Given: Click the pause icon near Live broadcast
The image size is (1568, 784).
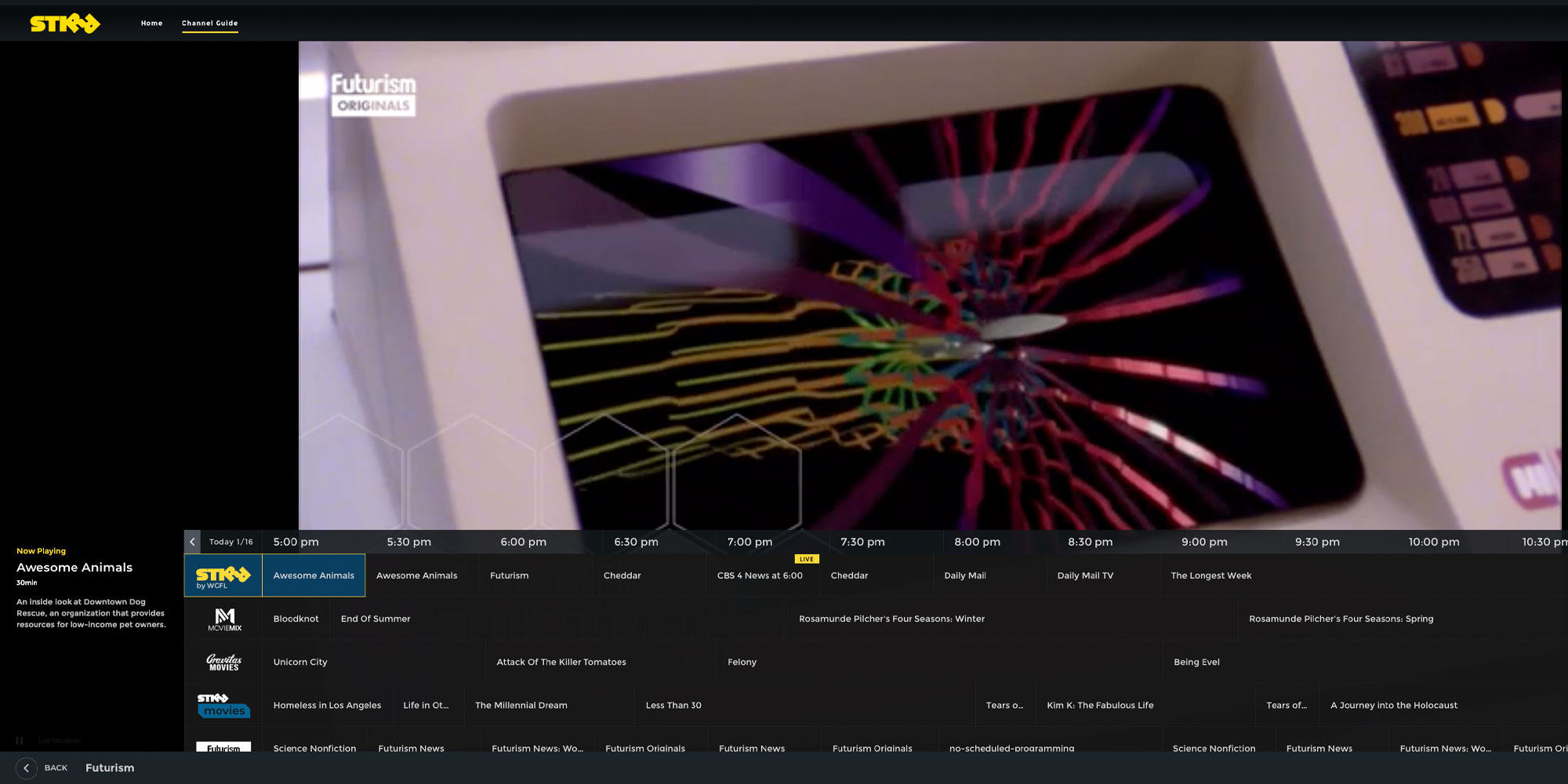Looking at the screenshot, I should (20, 740).
